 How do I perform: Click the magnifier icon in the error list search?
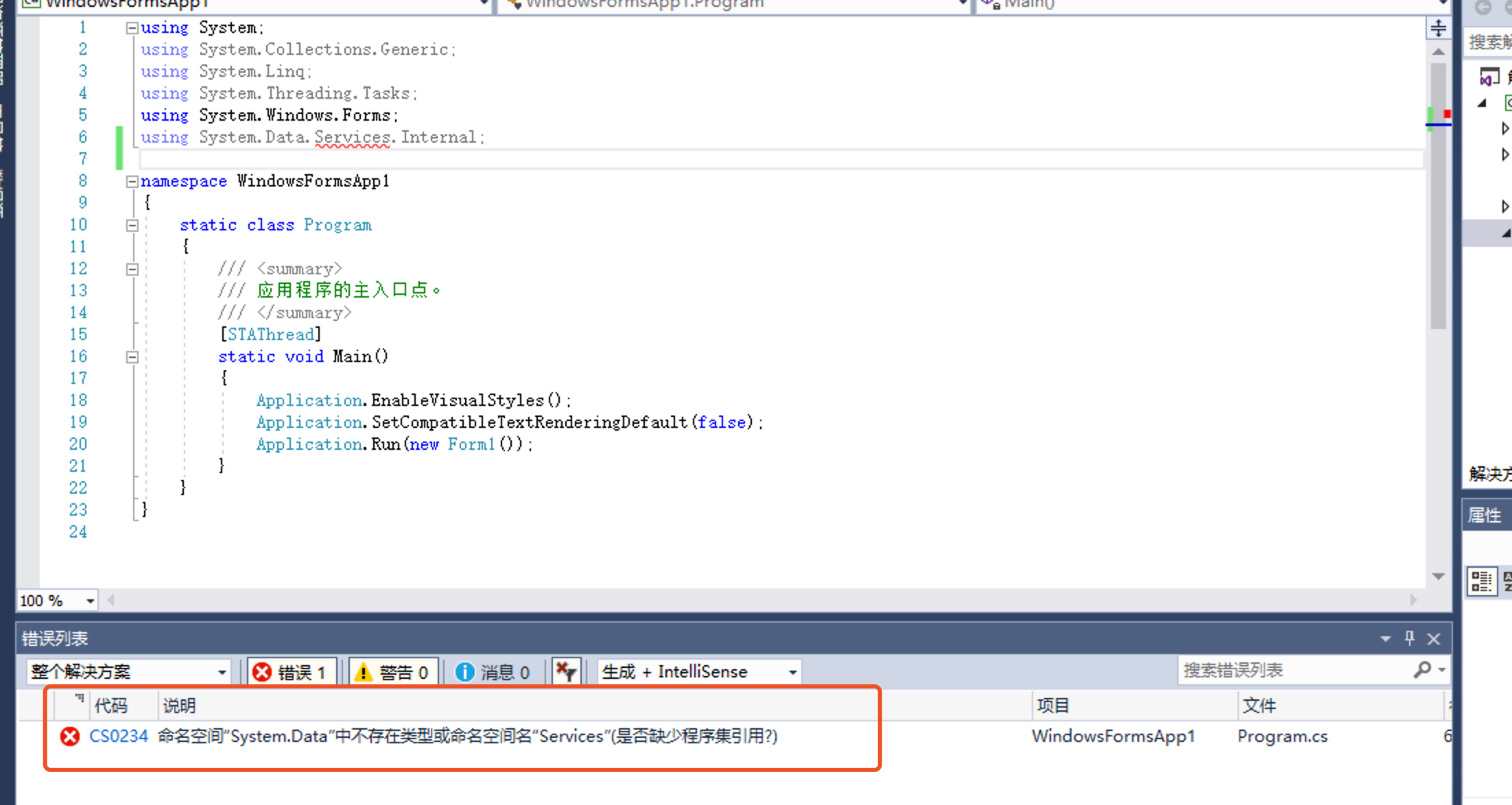point(1422,669)
